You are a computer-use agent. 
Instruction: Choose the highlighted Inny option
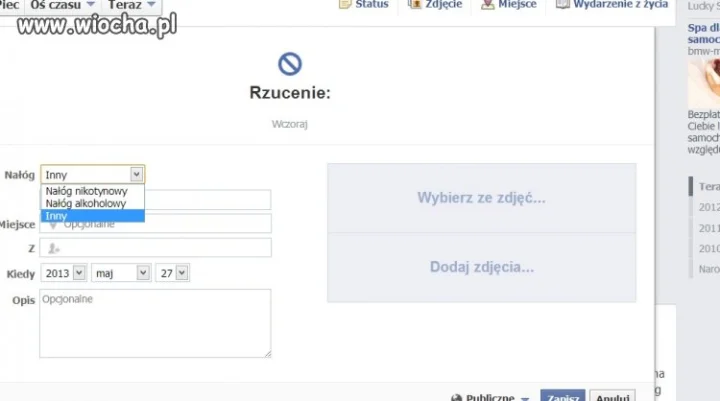[x=93, y=216]
